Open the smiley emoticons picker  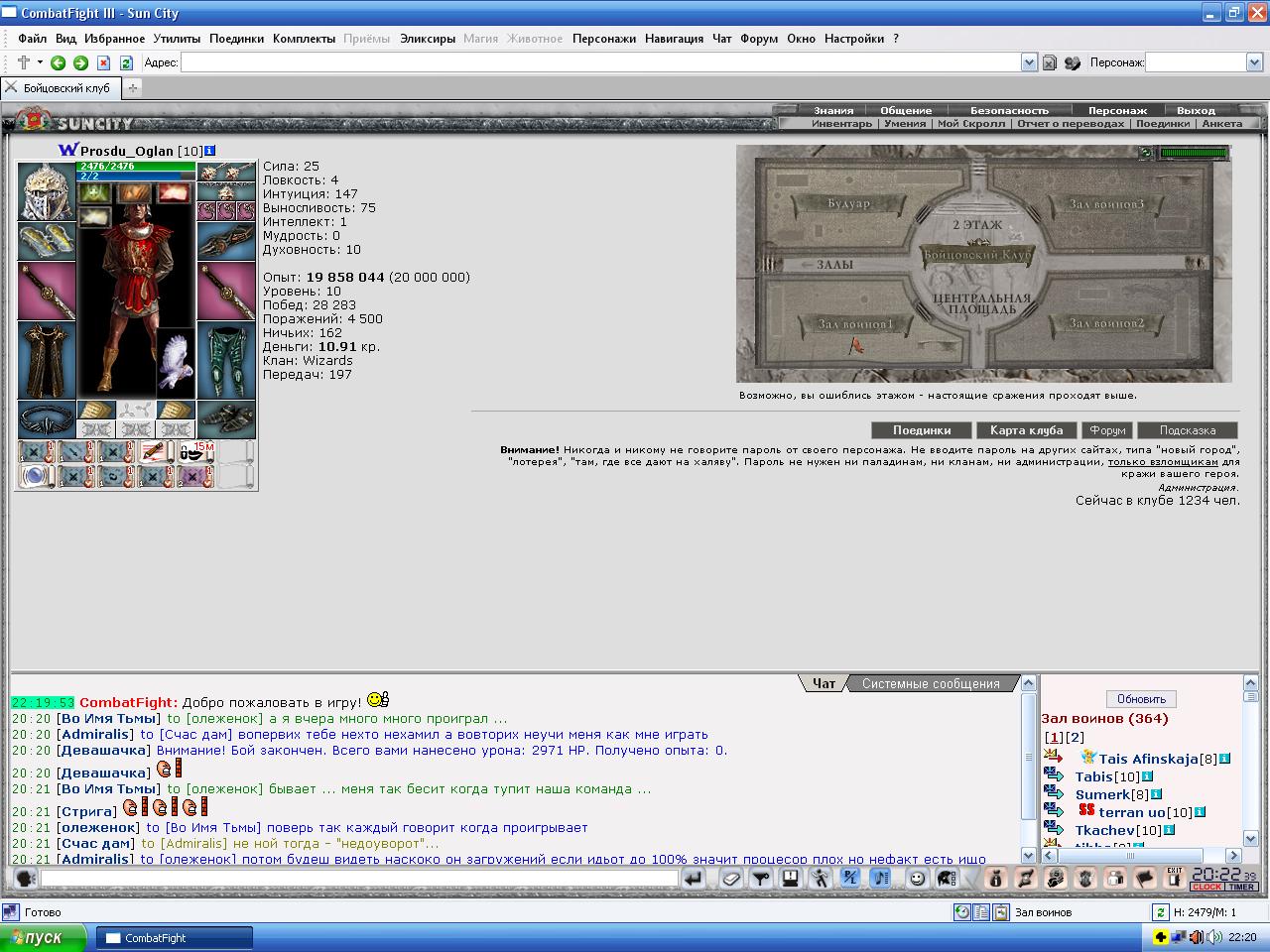click(917, 878)
